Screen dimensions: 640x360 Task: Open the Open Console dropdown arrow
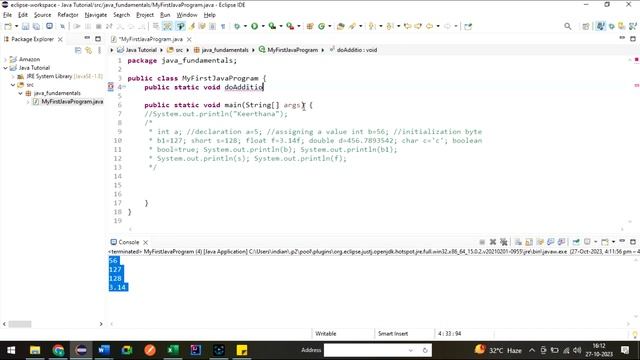click(x=613, y=242)
